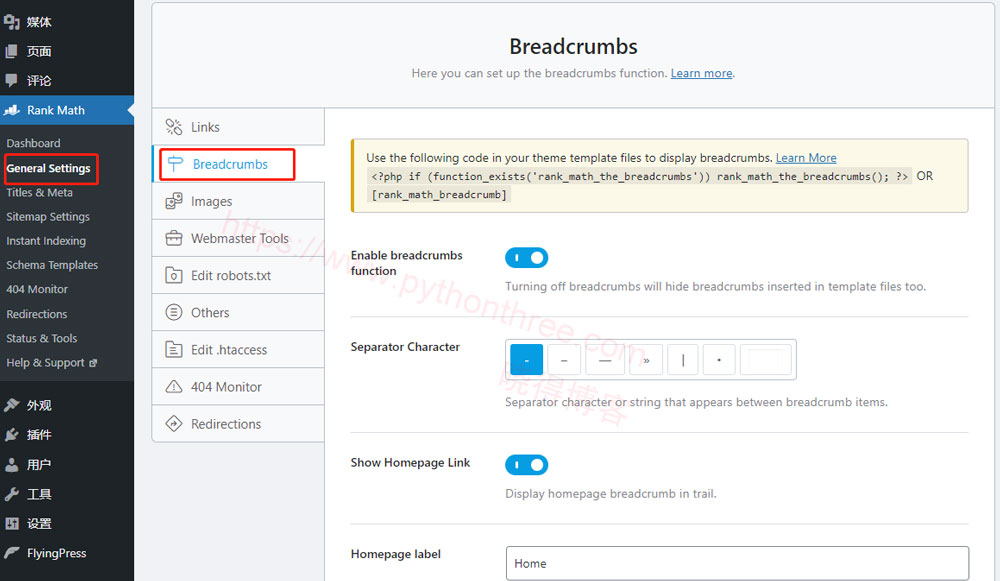Select the custom blank separator option
The image size is (1000, 581).
click(x=766, y=360)
